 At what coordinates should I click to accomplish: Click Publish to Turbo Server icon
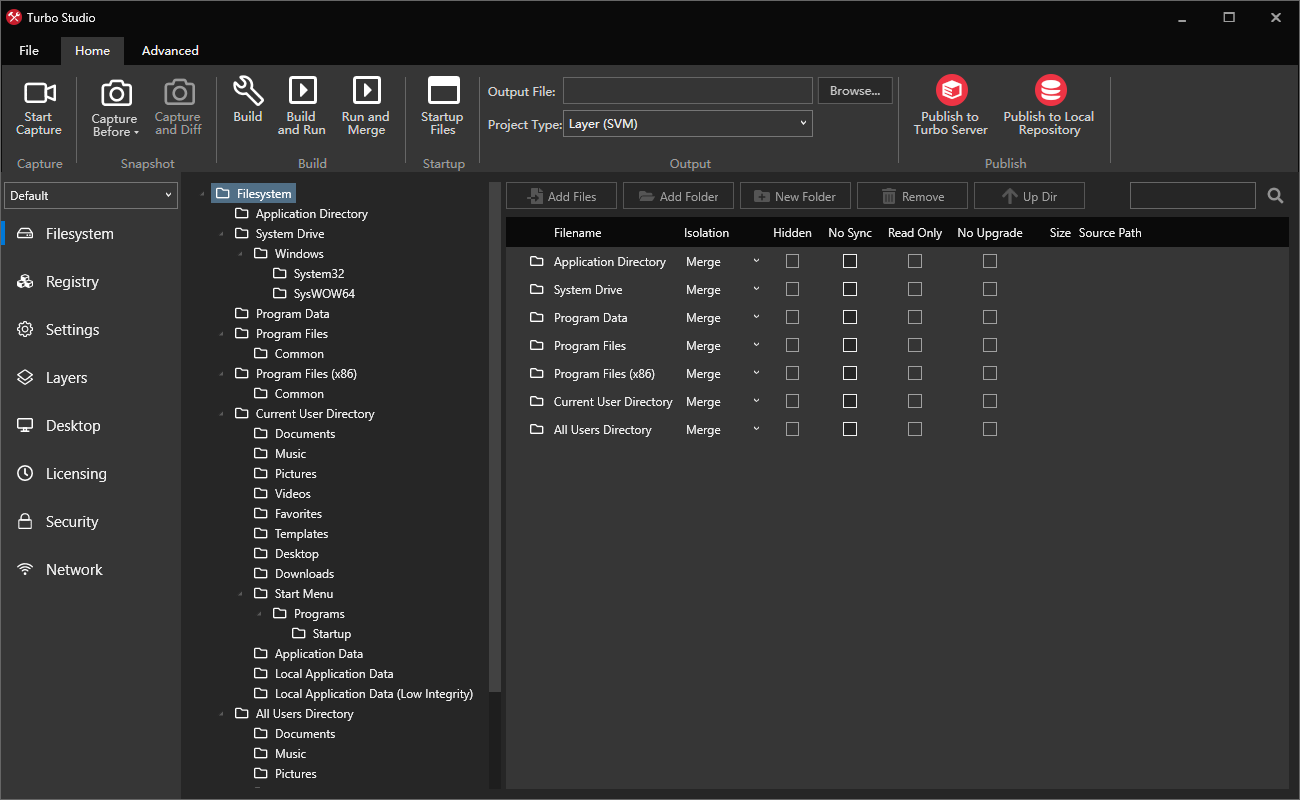(950, 91)
